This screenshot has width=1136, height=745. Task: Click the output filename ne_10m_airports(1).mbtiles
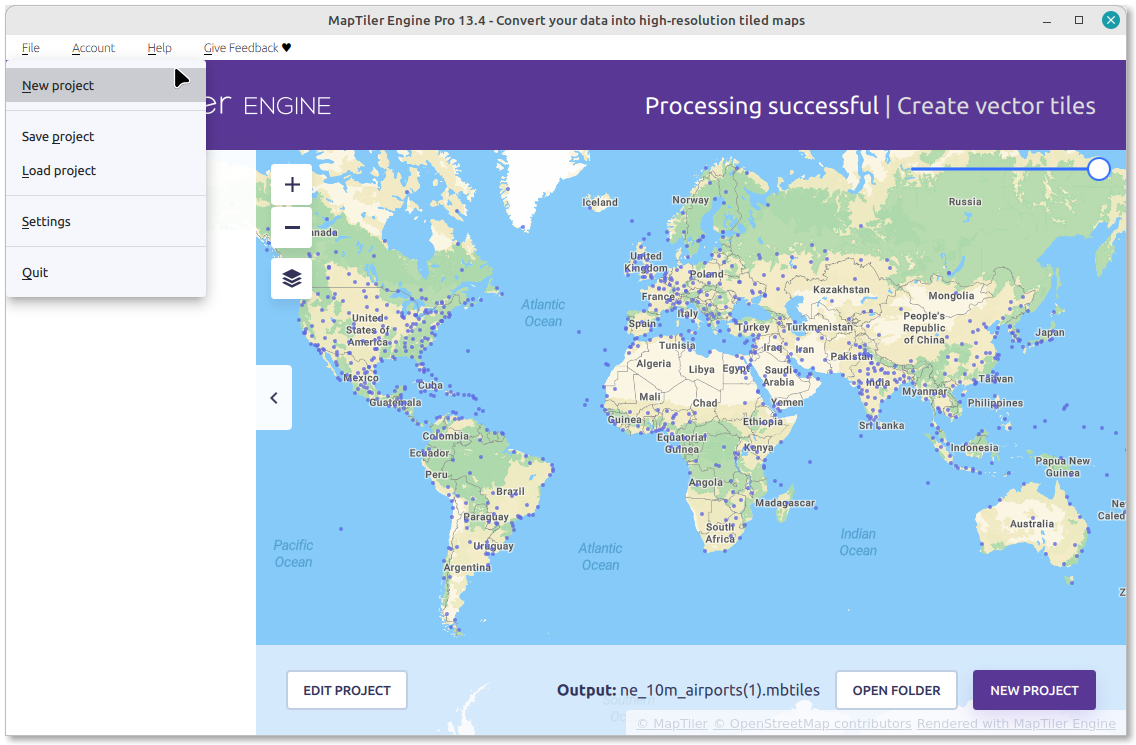pos(719,690)
